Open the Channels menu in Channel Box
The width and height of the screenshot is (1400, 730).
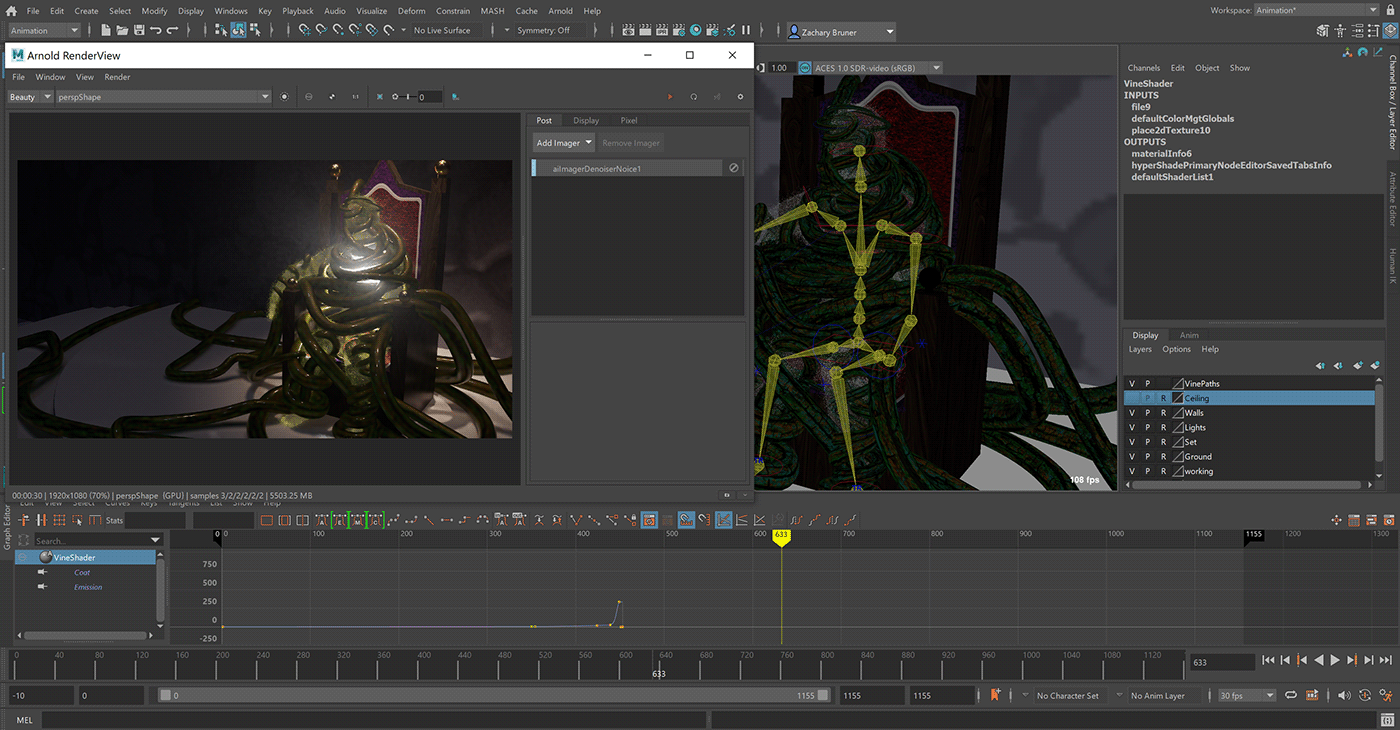(1144, 68)
